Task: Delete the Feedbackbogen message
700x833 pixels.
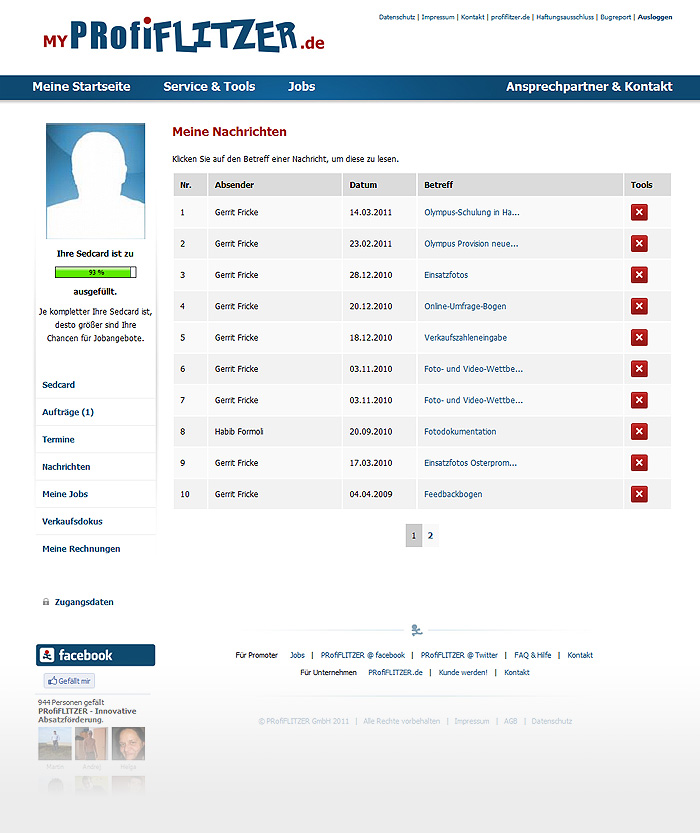Action: (x=639, y=495)
